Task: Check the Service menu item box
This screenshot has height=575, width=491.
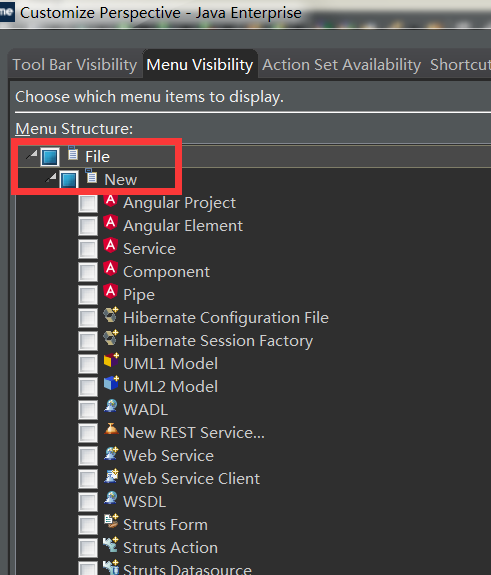Action: [88, 249]
